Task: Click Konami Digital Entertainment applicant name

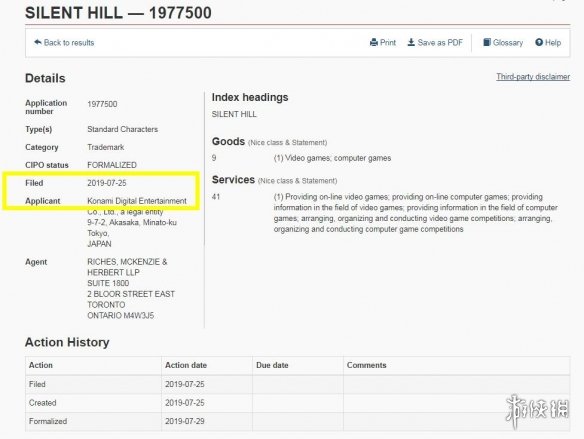Action: (137, 201)
